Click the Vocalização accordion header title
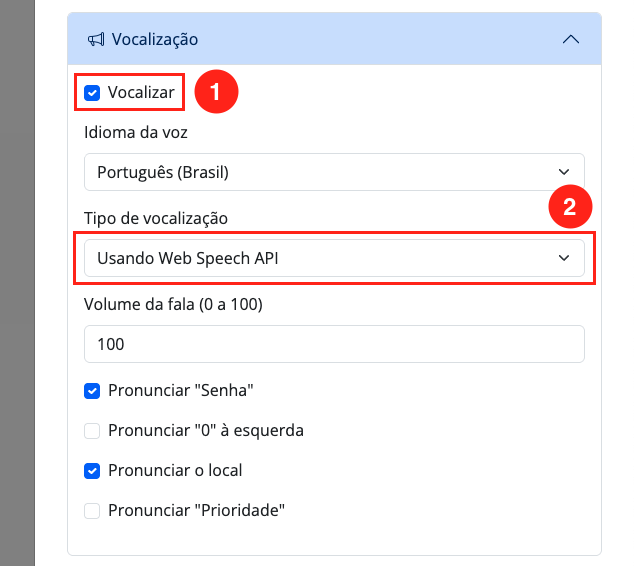This screenshot has width=634, height=566. [x=155, y=40]
